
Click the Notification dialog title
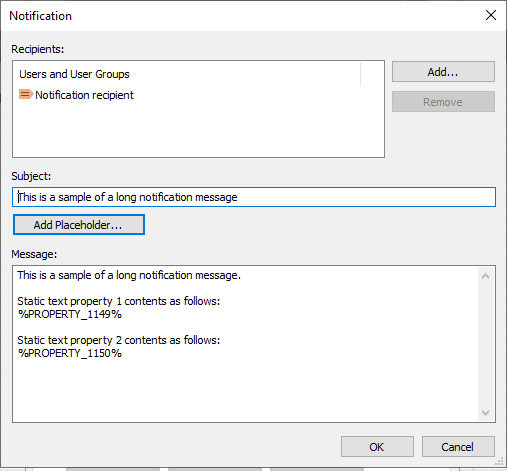click(x=40, y=16)
